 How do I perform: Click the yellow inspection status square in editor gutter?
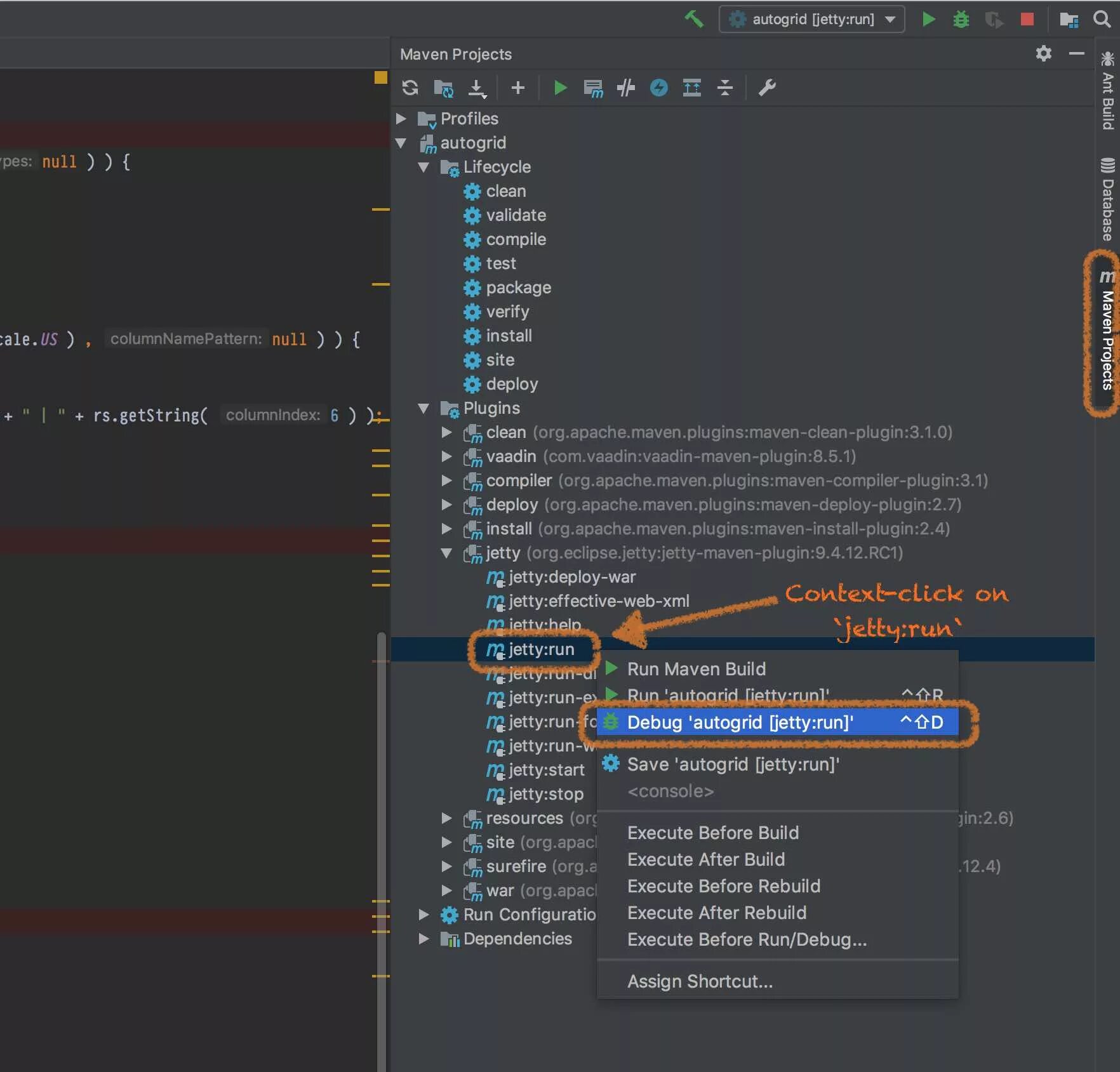[380, 77]
